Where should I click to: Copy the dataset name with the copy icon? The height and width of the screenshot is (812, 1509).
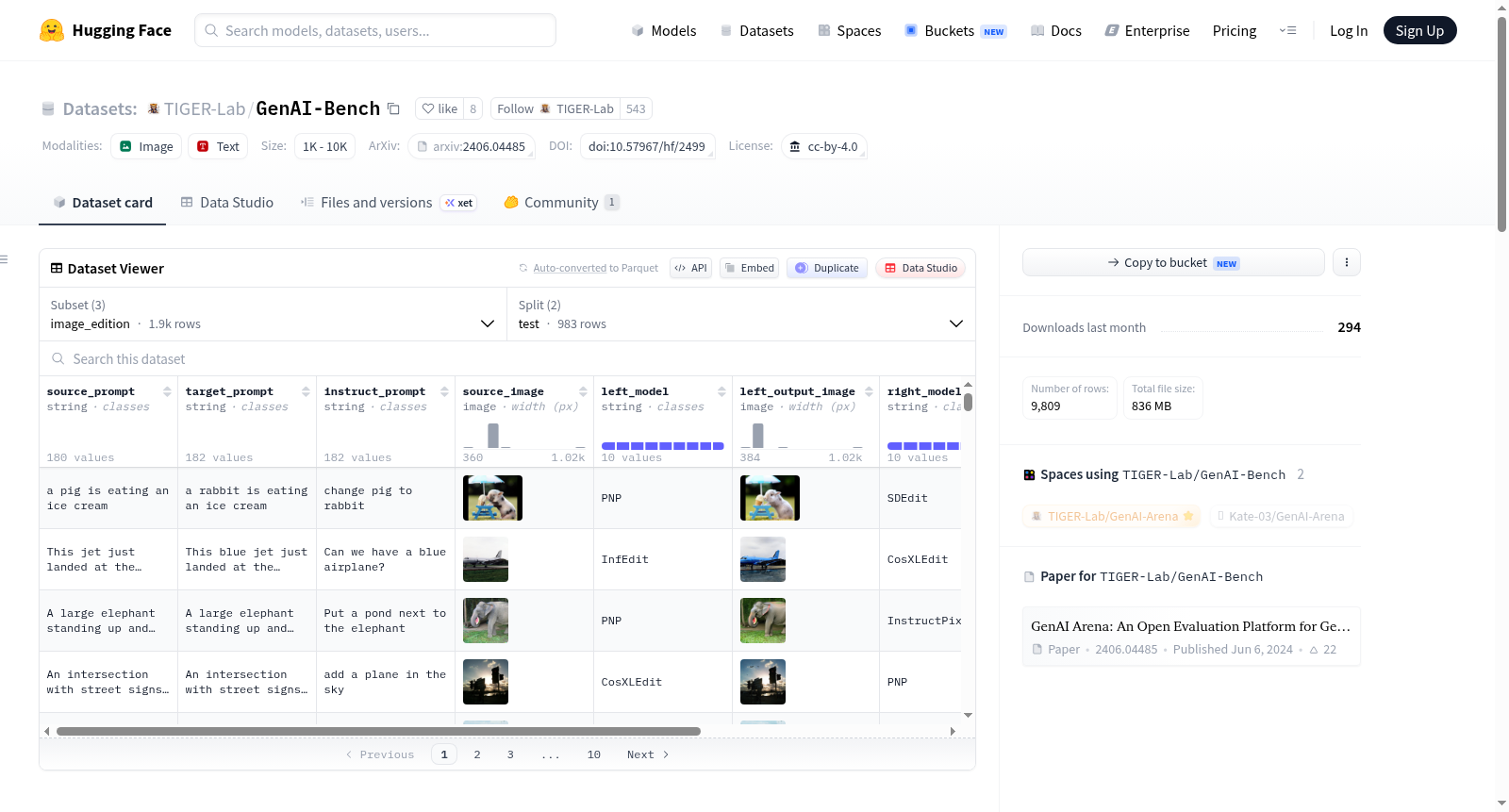(x=393, y=108)
